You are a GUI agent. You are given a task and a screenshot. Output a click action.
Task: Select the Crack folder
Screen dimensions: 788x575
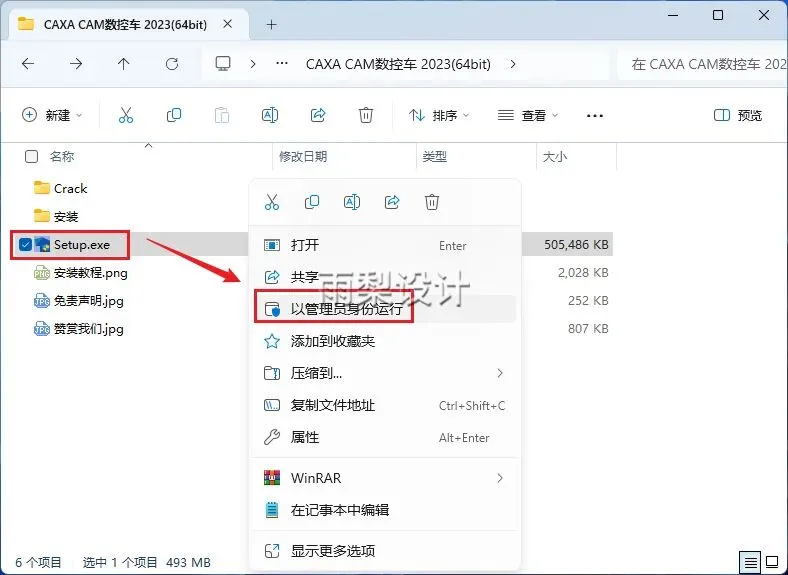[60, 188]
